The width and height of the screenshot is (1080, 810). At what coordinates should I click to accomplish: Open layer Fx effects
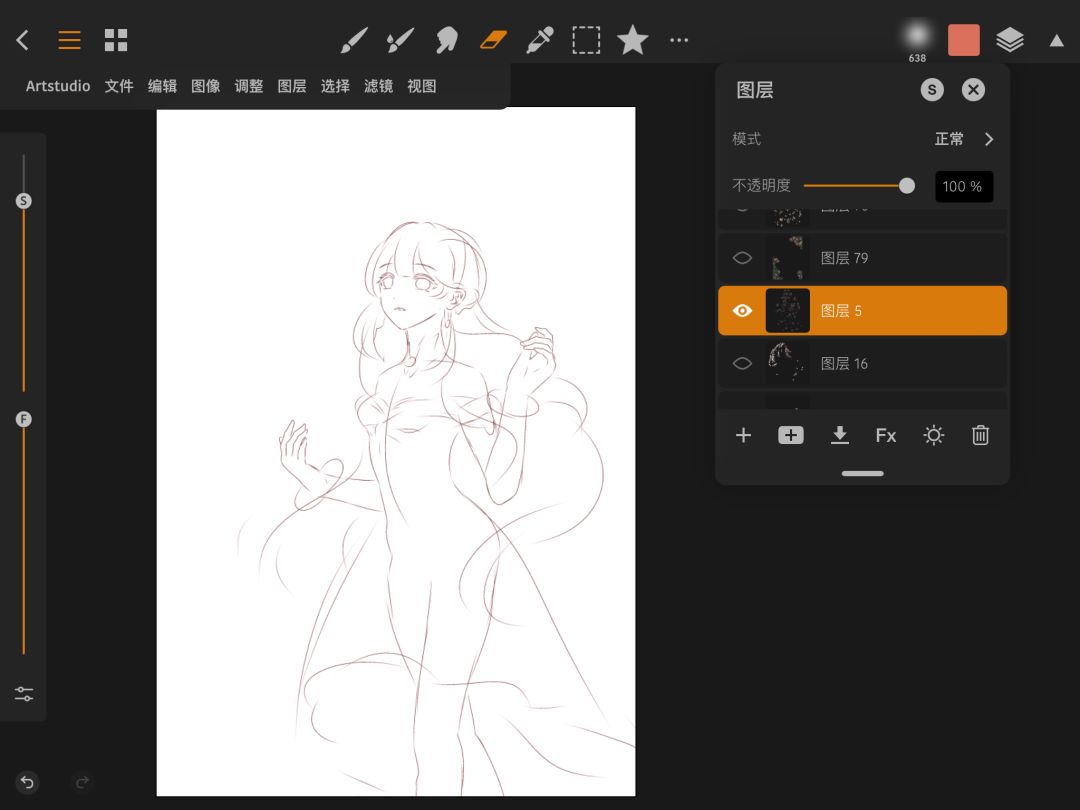tap(886, 435)
